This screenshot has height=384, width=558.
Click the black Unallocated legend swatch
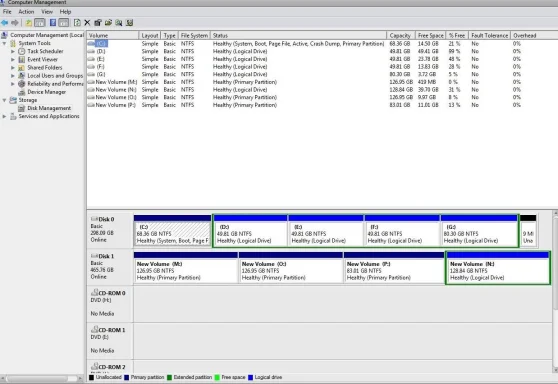[x=91, y=377]
